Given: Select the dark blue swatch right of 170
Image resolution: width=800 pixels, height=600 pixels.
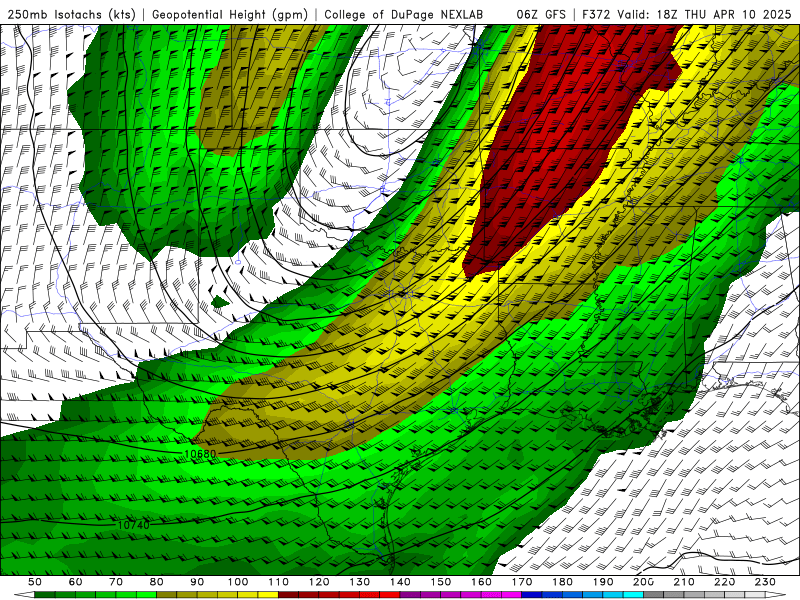Looking at the screenshot, I should click(532, 595).
